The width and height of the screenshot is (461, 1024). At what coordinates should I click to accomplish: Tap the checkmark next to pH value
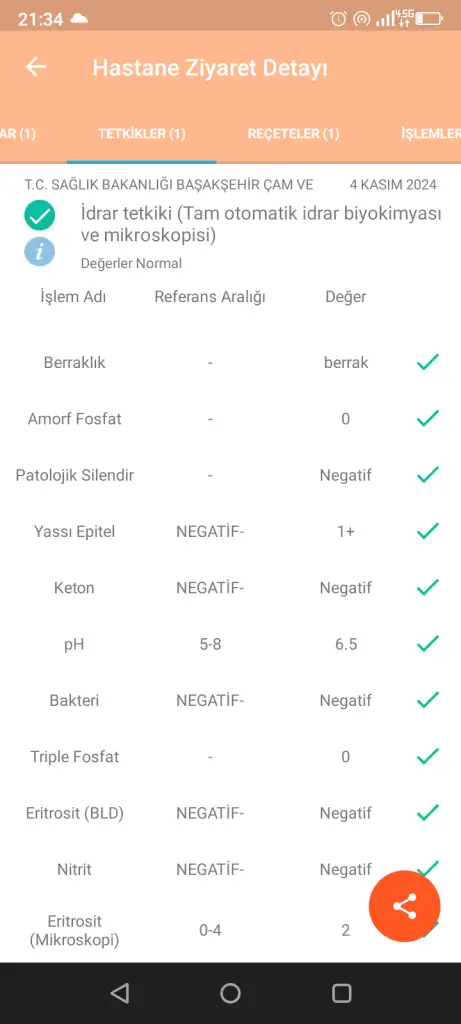pos(428,644)
